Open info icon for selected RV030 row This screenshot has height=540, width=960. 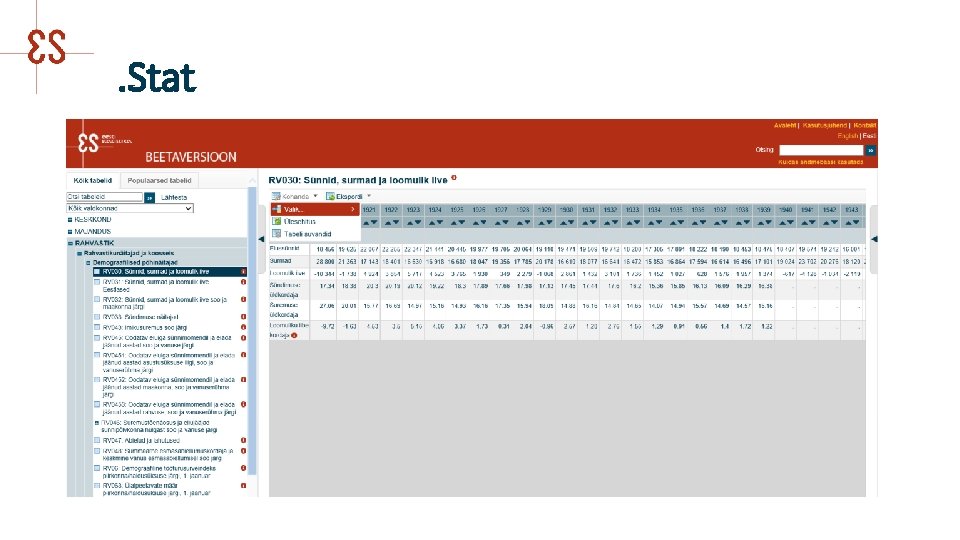click(x=244, y=271)
